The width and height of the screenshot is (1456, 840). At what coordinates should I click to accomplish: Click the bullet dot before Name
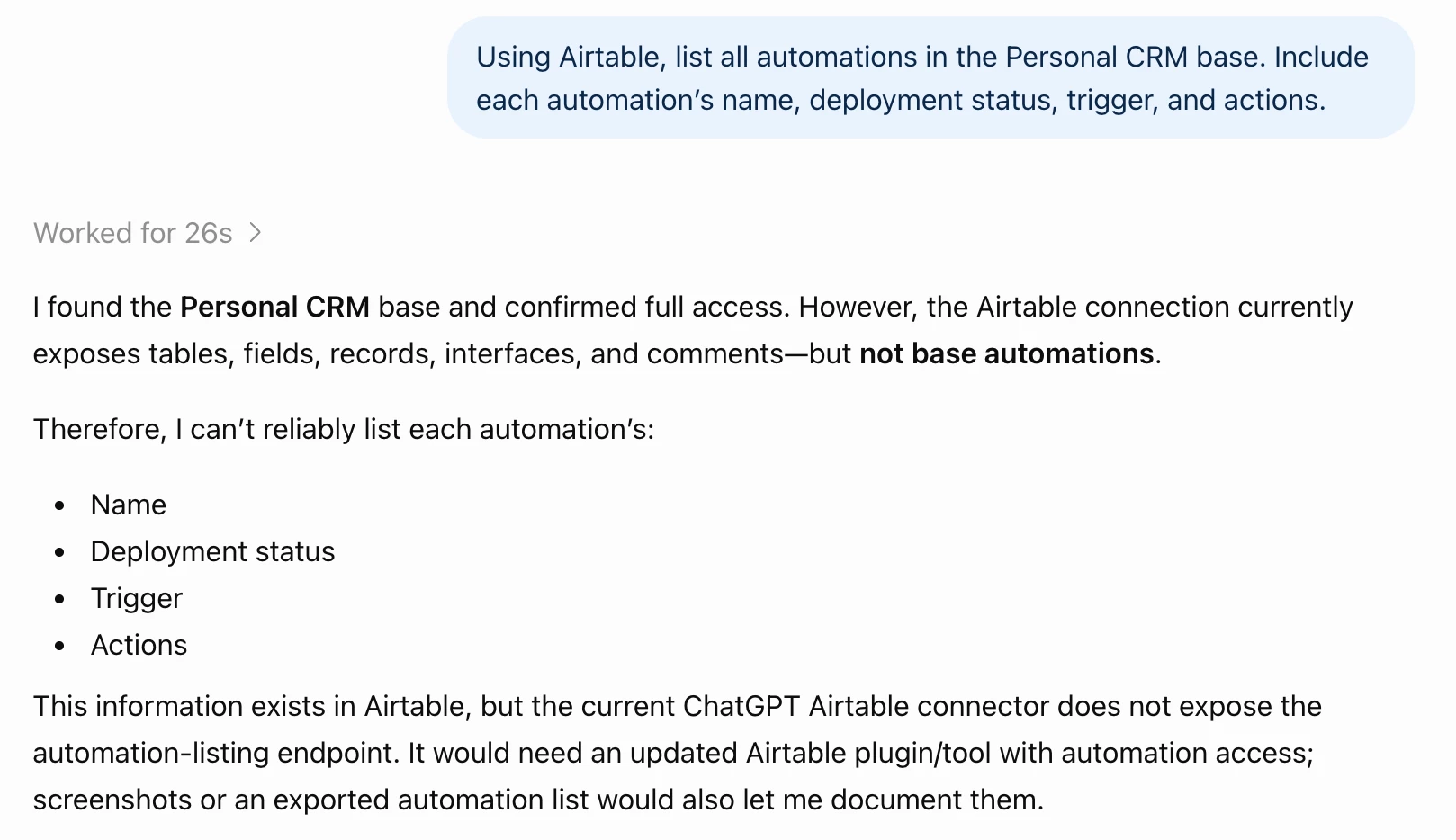(59, 505)
